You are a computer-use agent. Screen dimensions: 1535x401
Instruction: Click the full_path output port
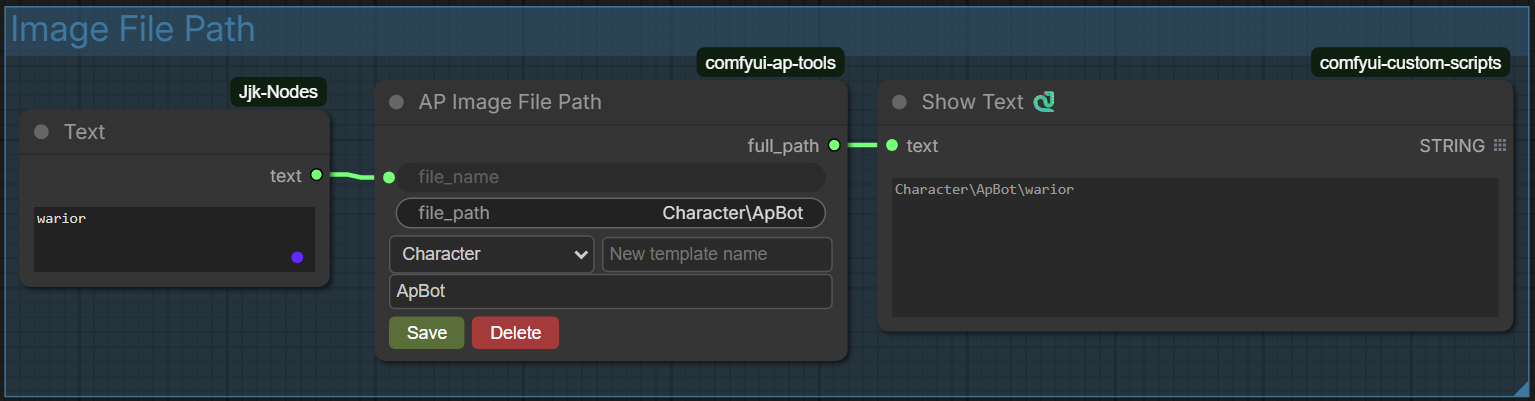[834, 146]
